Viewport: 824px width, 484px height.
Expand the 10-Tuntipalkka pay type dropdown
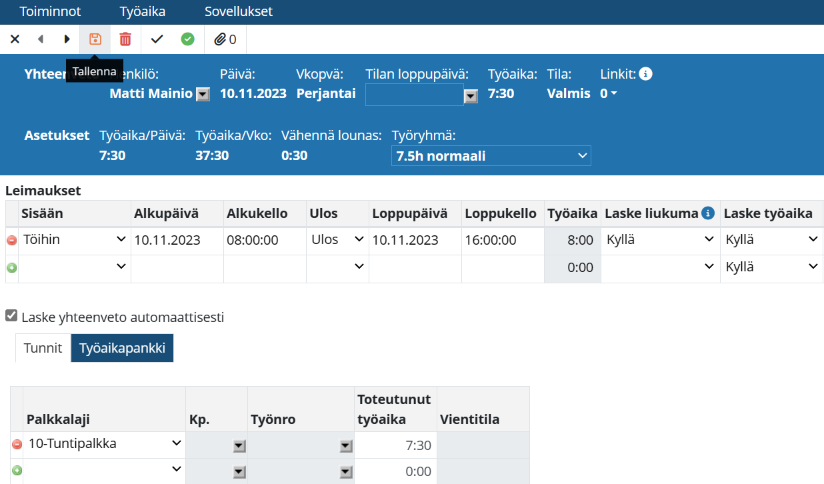point(103,444)
